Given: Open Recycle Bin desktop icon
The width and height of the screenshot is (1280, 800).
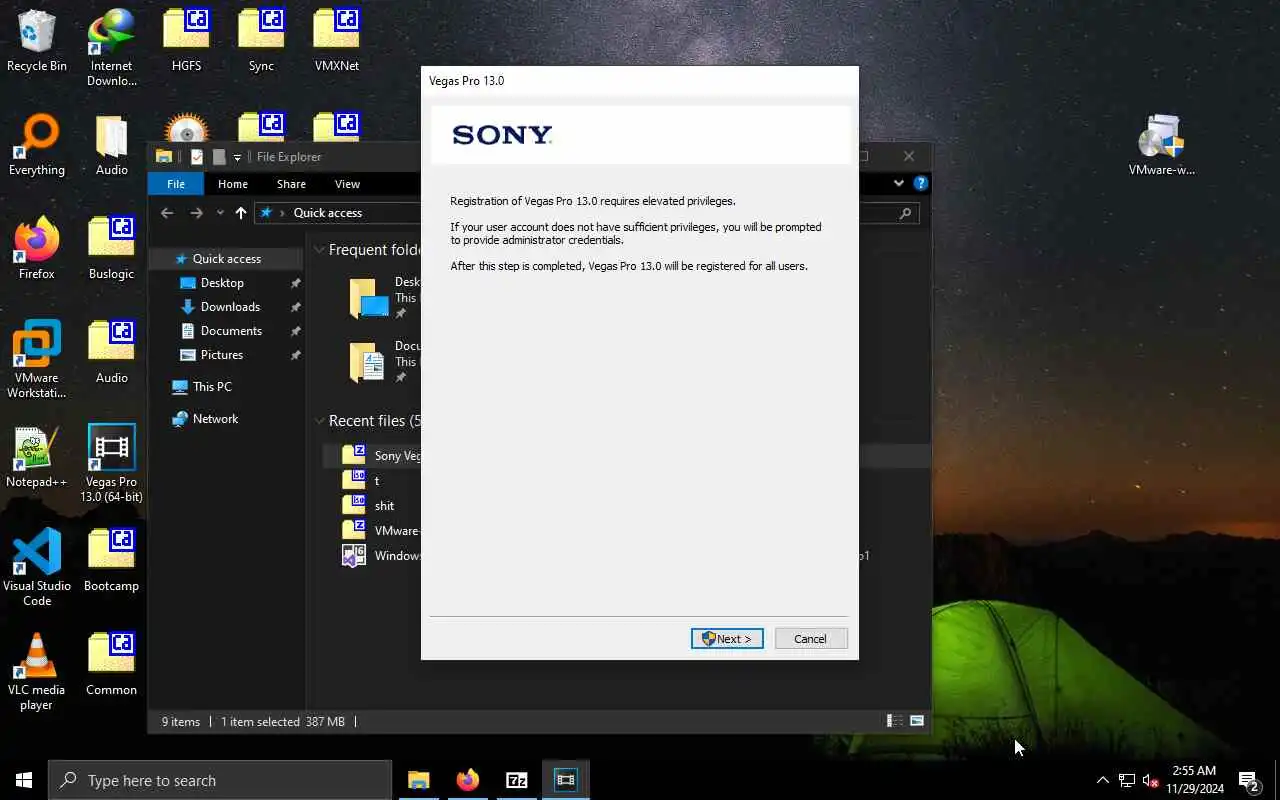Looking at the screenshot, I should 37,41.
